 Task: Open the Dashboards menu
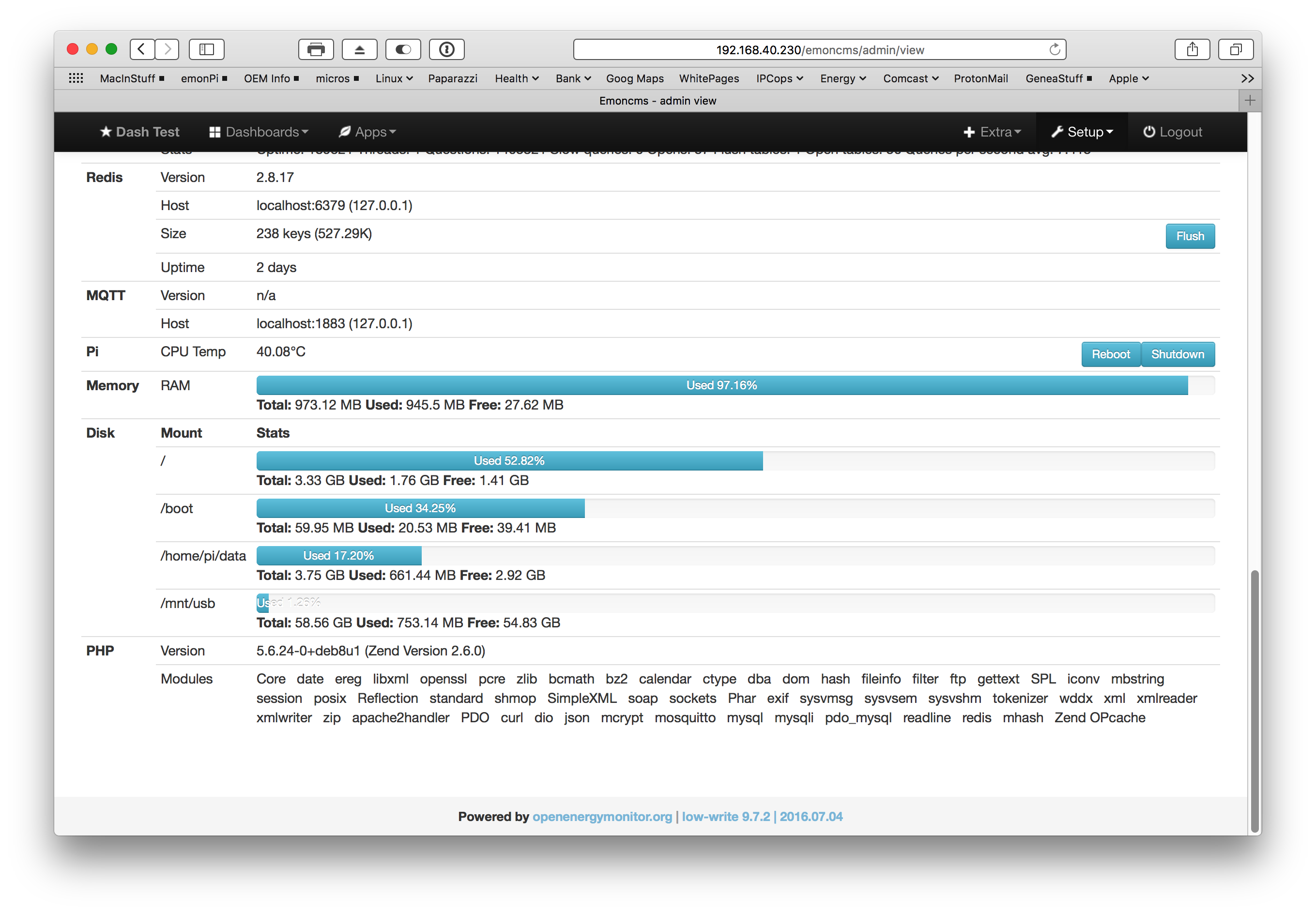click(259, 132)
